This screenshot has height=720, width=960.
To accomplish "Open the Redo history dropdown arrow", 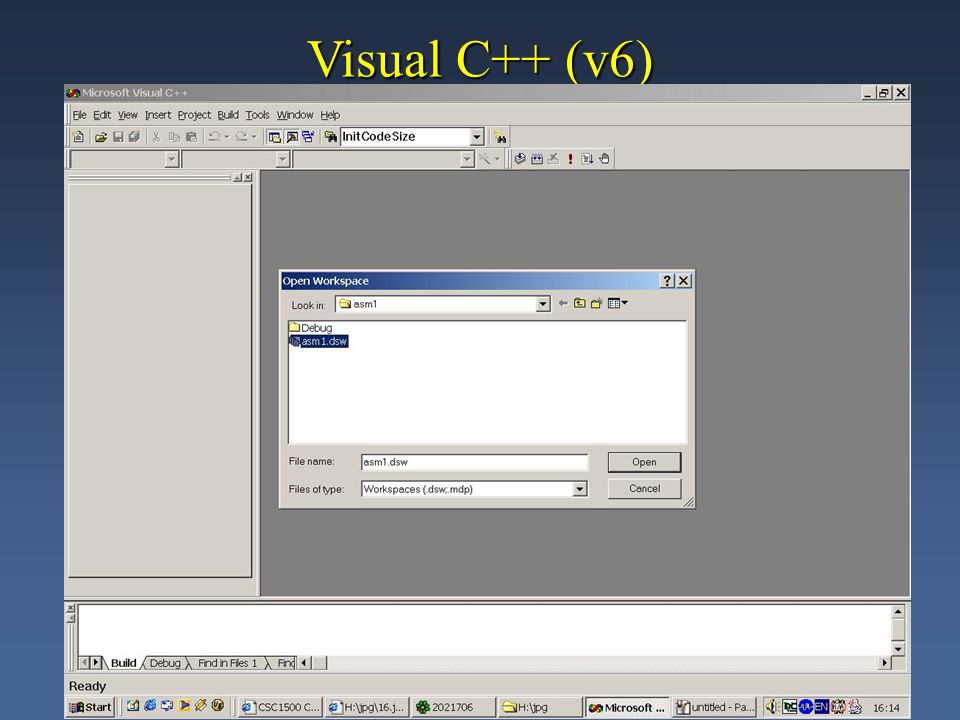I will click(253, 137).
